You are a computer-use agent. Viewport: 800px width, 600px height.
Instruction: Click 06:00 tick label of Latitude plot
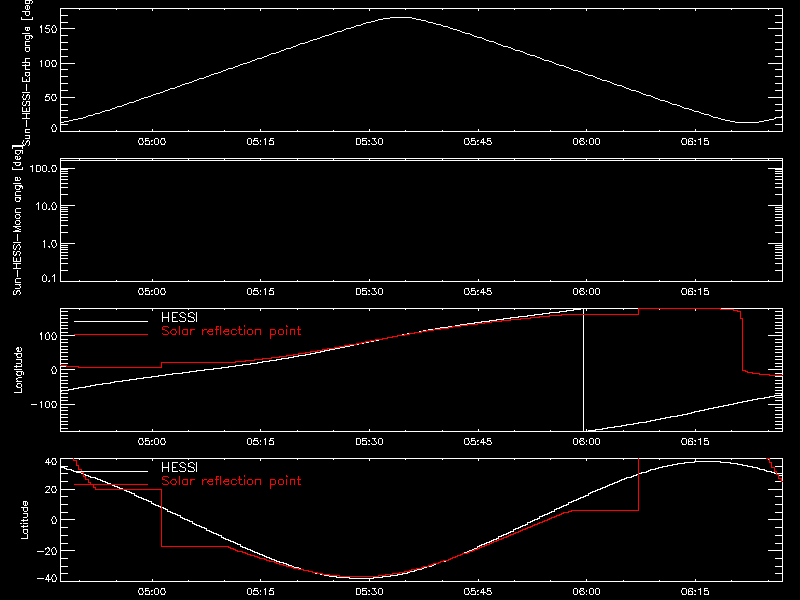tap(586, 592)
